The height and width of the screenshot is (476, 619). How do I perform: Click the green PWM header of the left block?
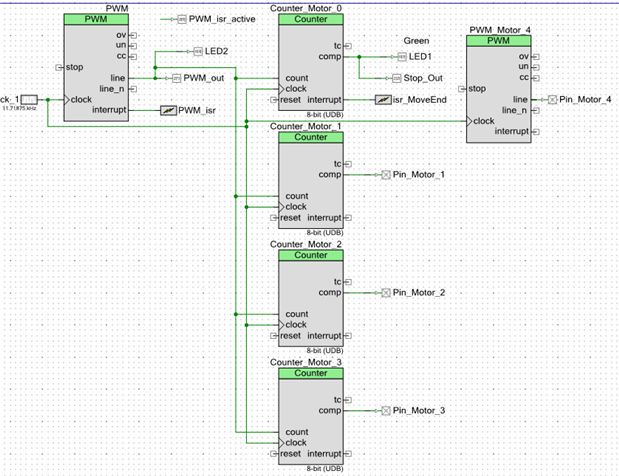(x=96, y=19)
